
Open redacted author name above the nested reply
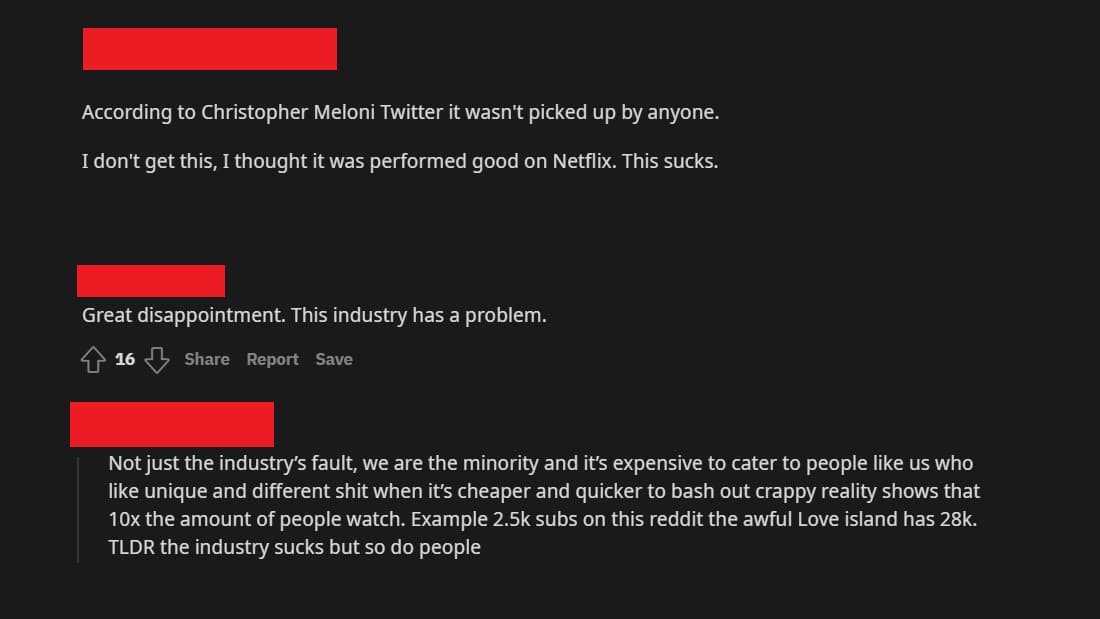(x=172, y=424)
